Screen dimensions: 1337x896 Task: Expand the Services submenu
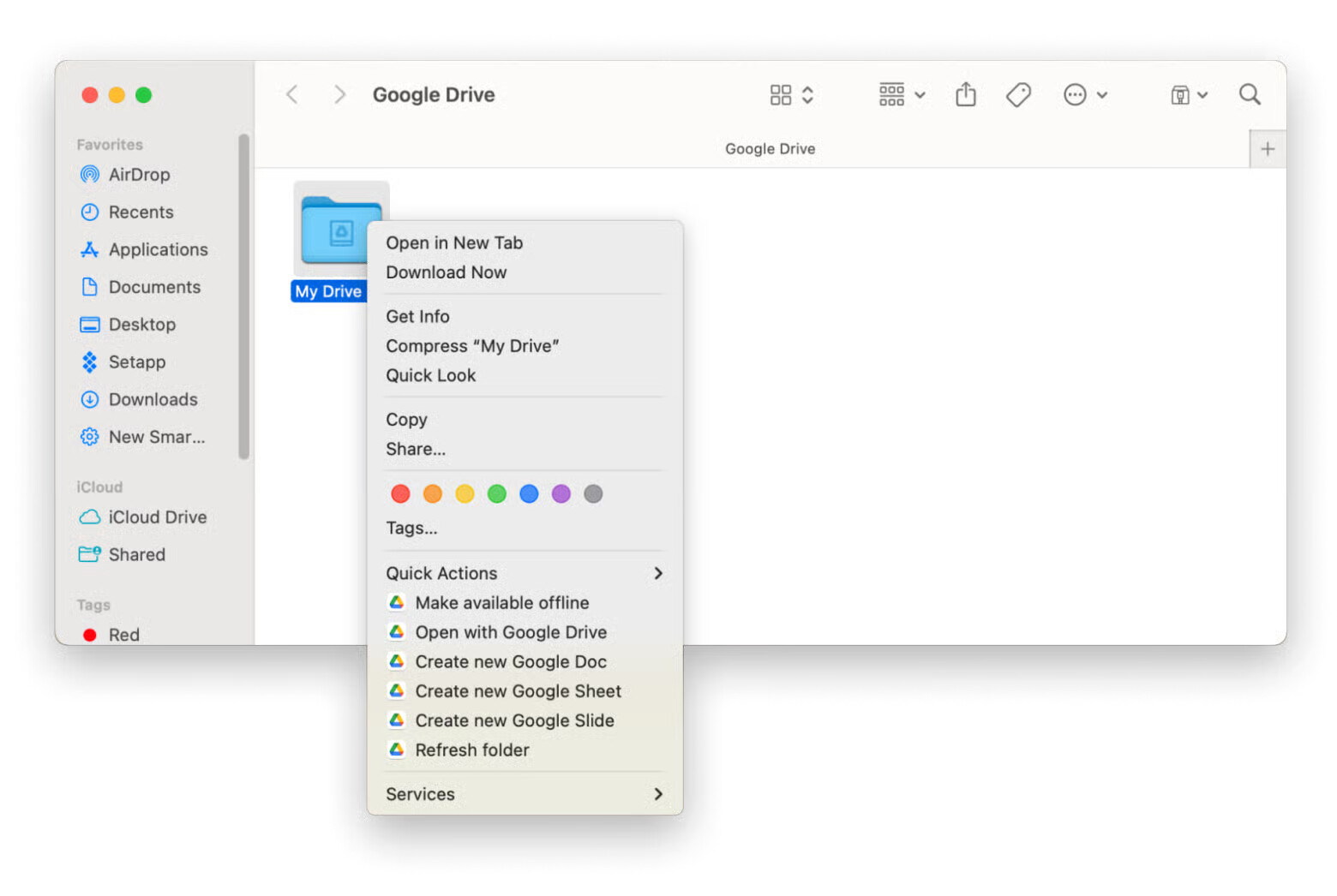pos(524,794)
